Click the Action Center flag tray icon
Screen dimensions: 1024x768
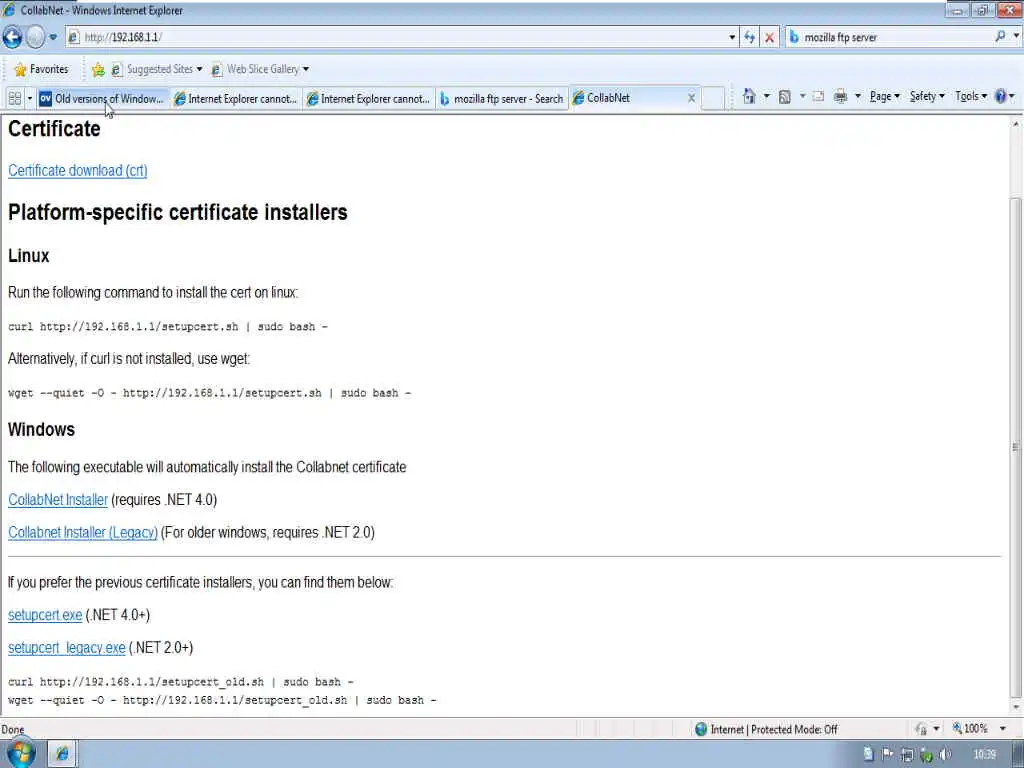pos(888,754)
